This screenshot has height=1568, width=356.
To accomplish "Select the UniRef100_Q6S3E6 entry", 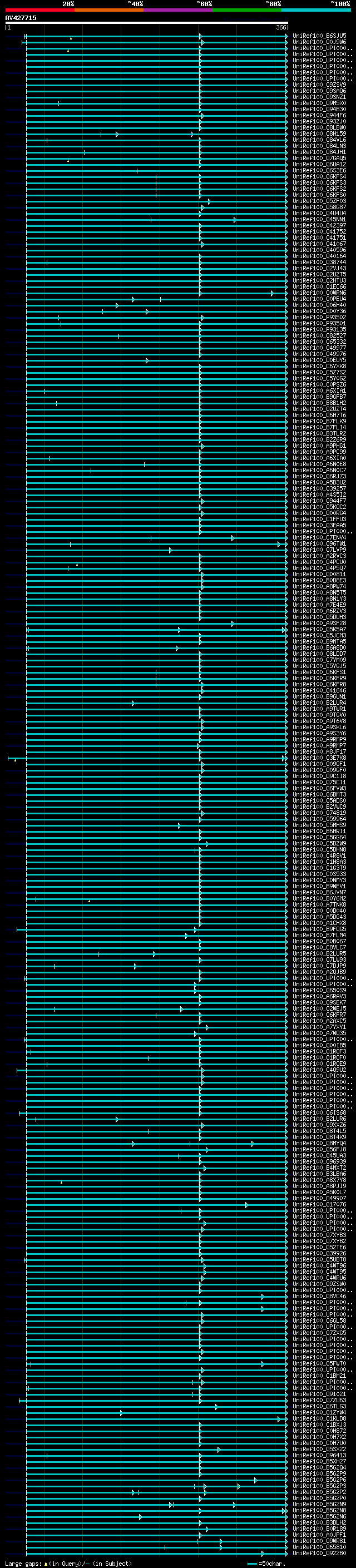I will (319, 170).
